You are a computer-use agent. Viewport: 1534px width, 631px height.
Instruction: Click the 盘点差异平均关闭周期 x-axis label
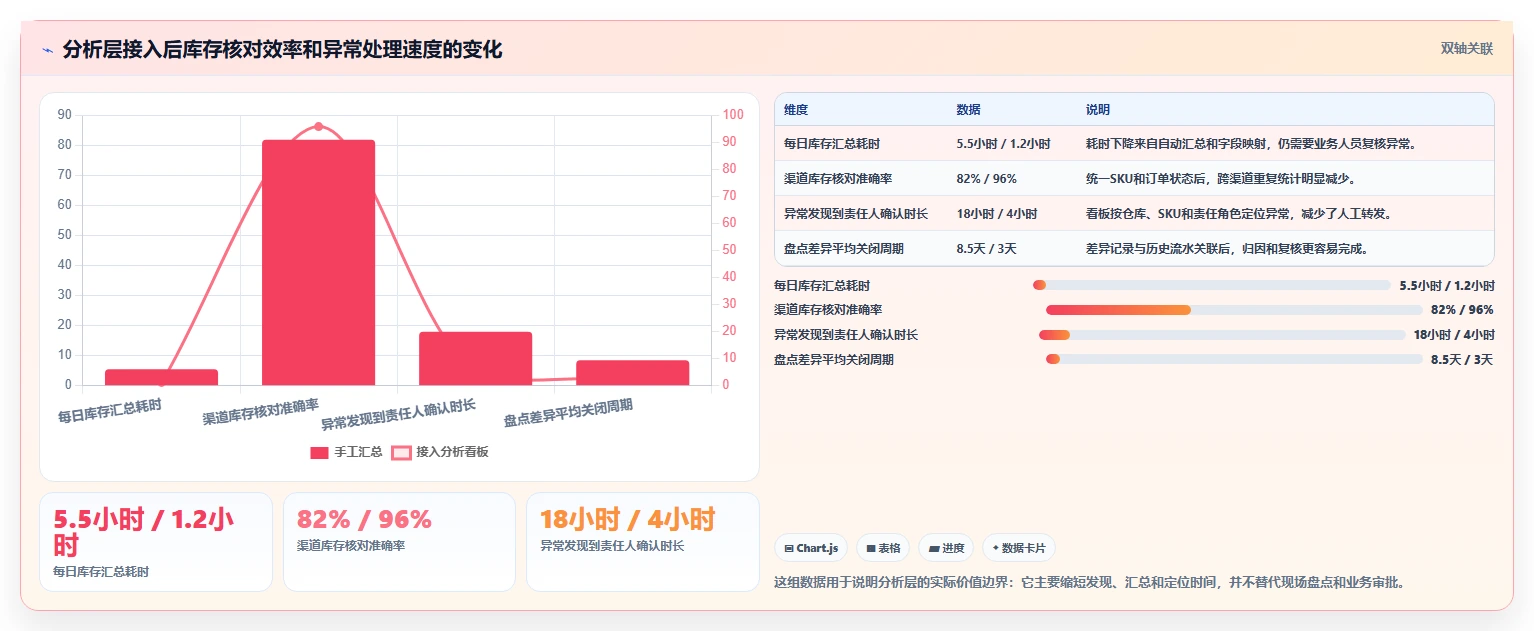tap(568, 413)
